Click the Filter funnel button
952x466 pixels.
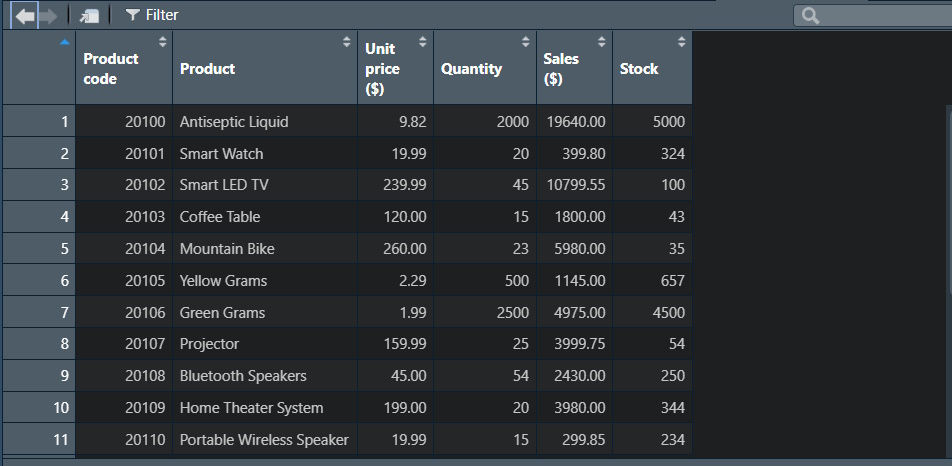coord(152,15)
